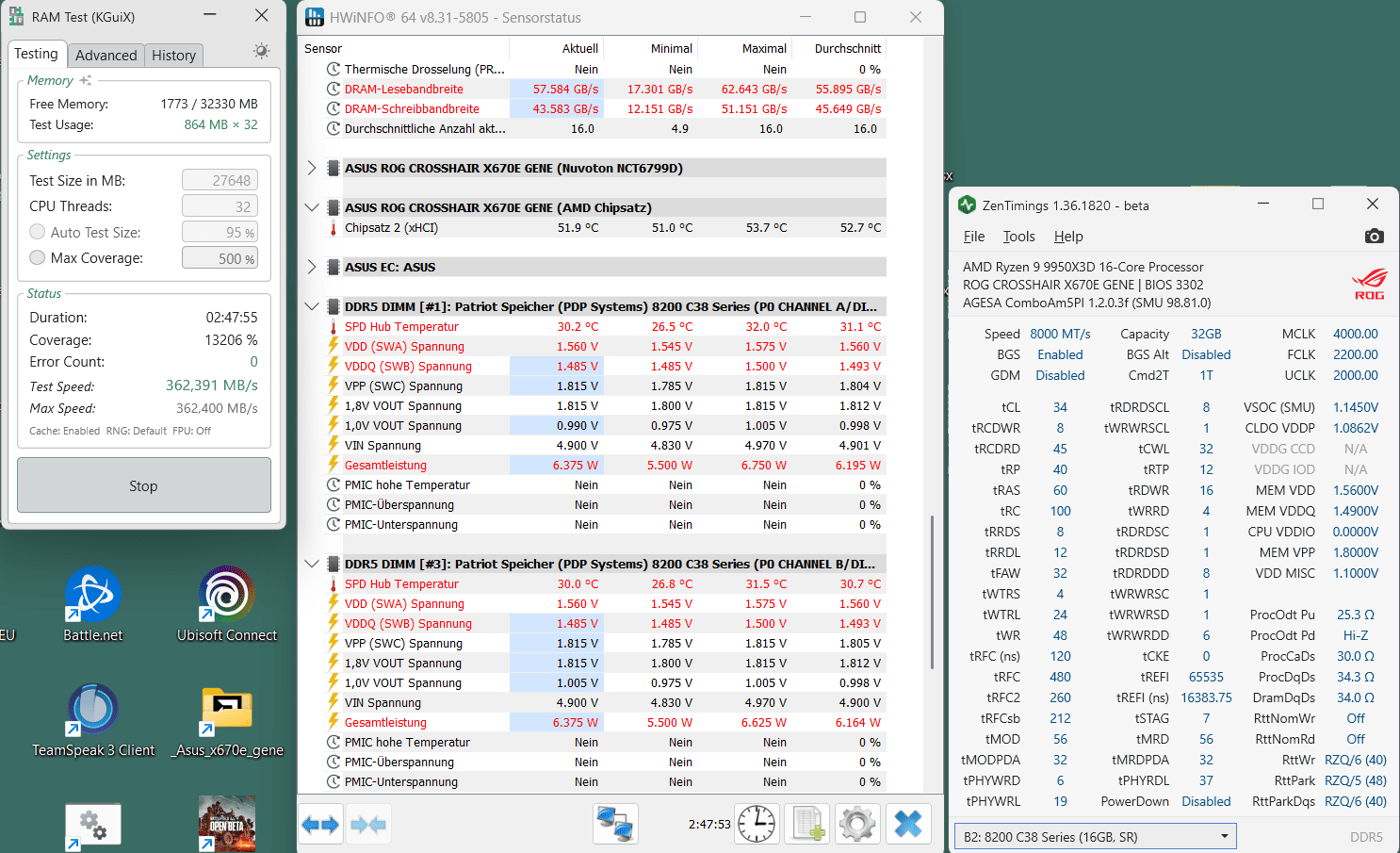Open _Asus_x670e_gene folder shortcut
The width and height of the screenshot is (1400, 853).
pyautogui.click(x=227, y=721)
